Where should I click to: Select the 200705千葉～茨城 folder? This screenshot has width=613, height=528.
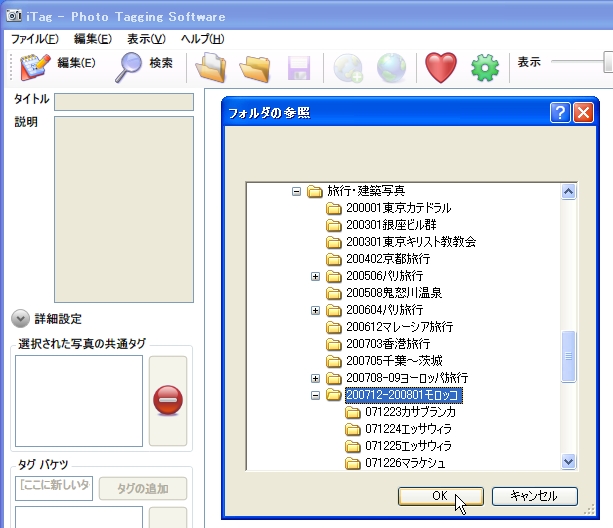(x=394, y=361)
